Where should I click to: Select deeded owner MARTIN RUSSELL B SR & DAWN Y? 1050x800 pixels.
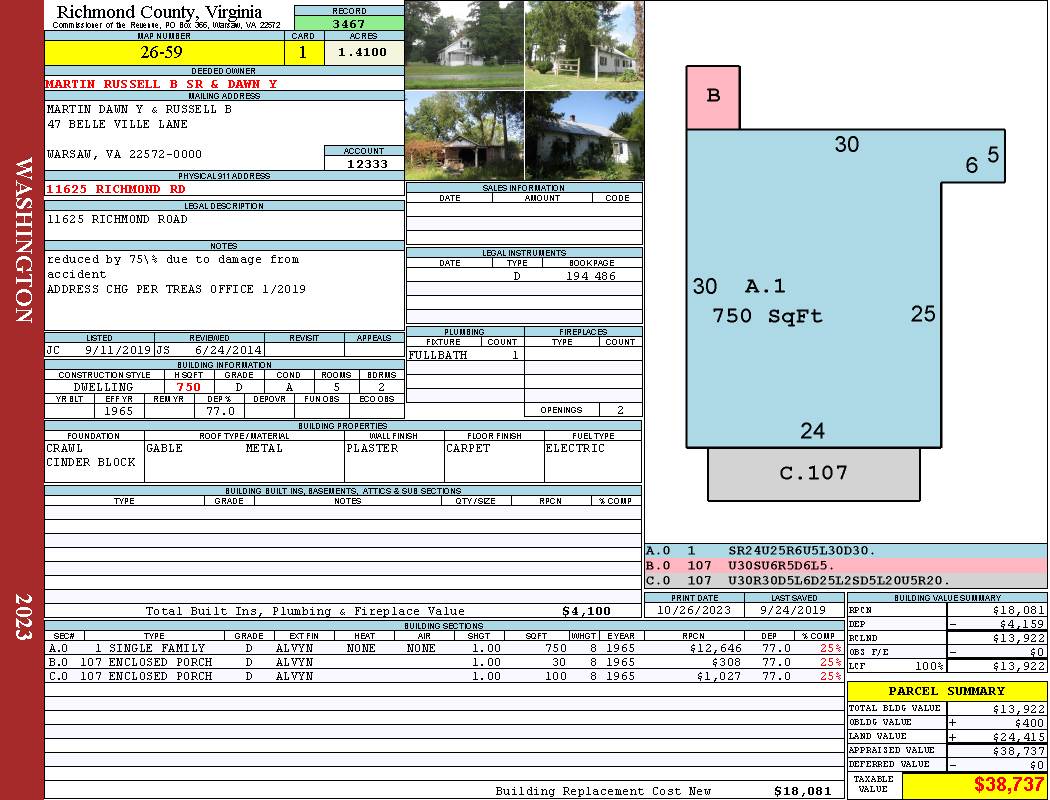pos(161,84)
